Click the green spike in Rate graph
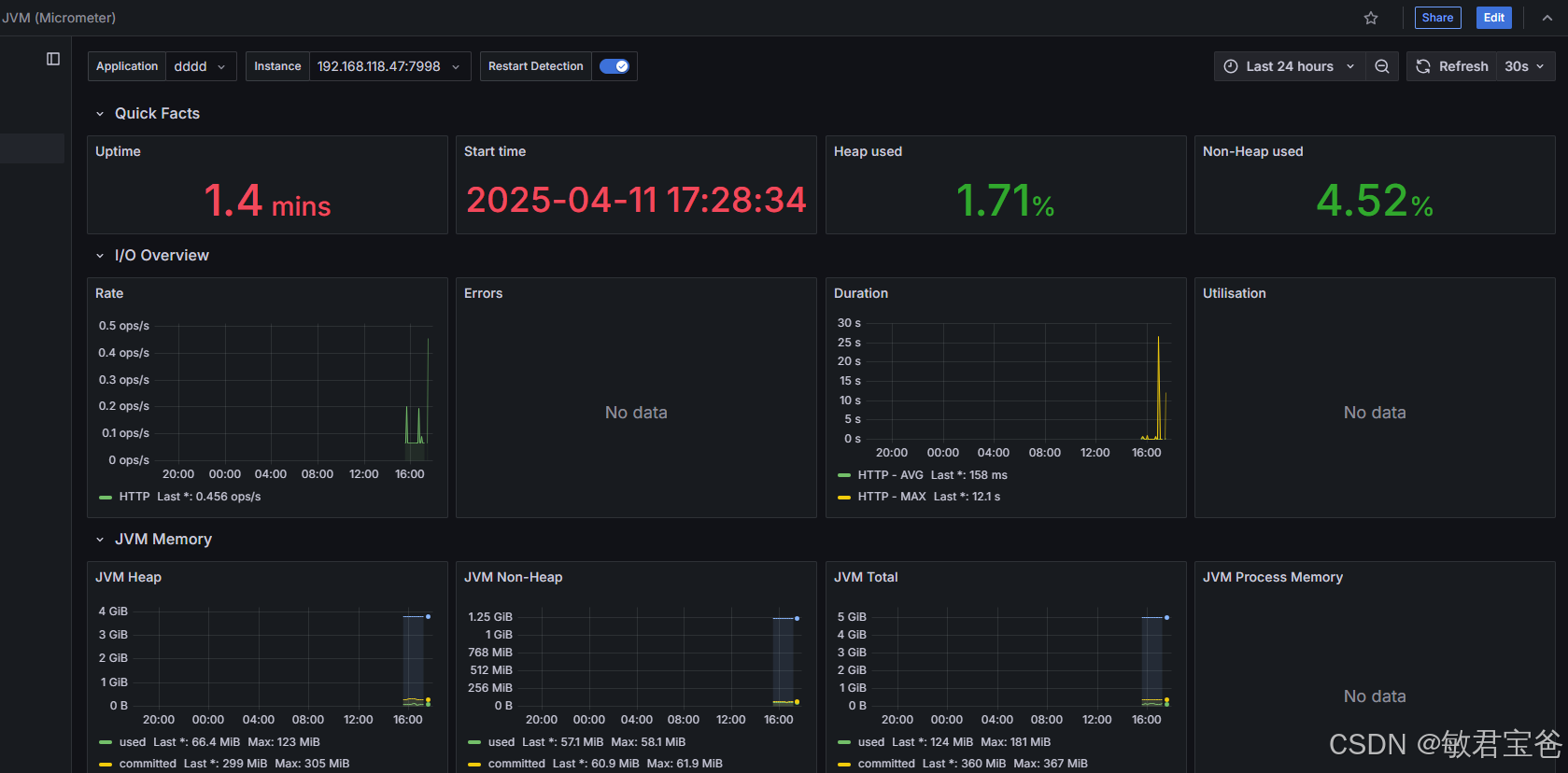 pos(428,390)
